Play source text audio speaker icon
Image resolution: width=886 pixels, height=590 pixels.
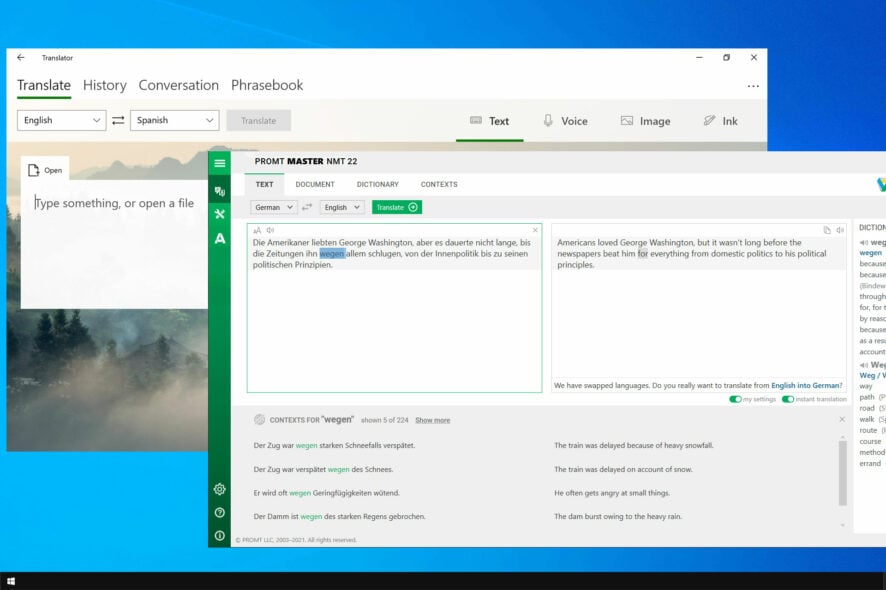tap(271, 231)
